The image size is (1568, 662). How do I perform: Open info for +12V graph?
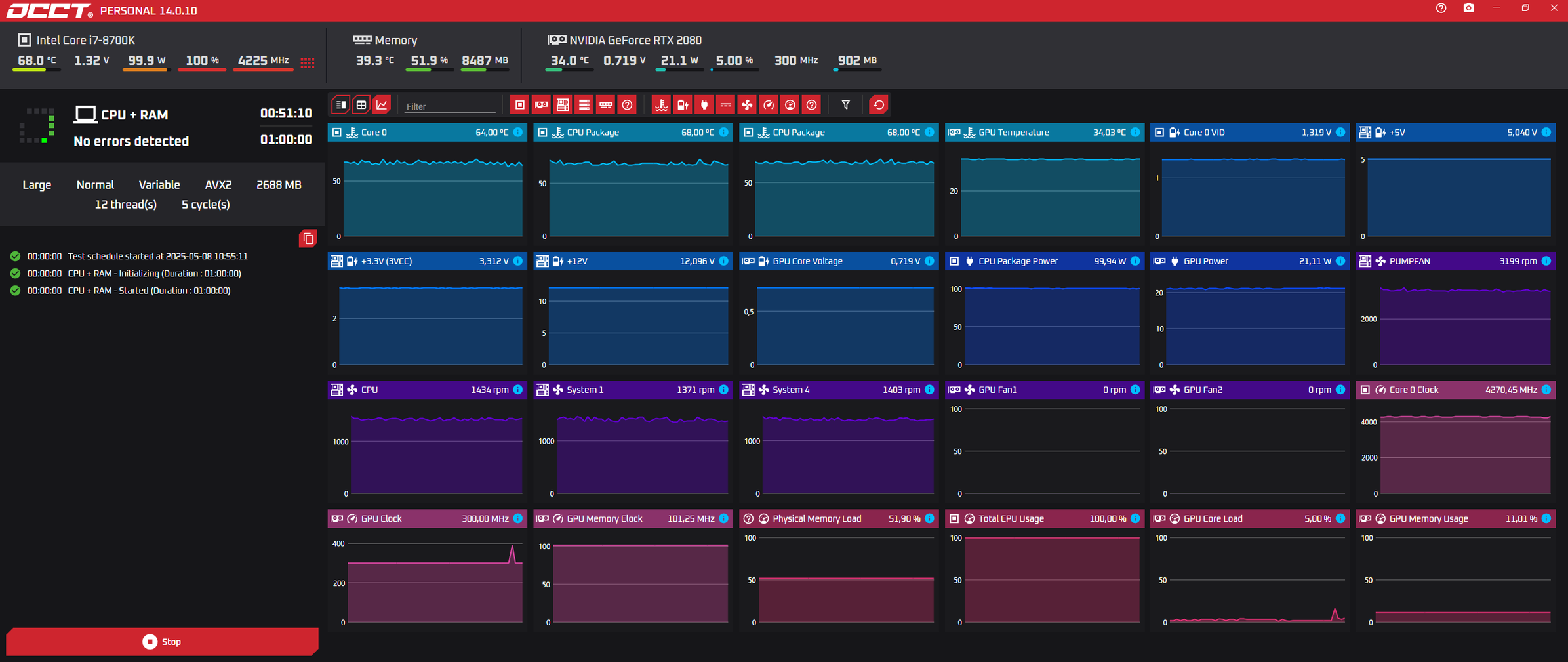coord(723,261)
